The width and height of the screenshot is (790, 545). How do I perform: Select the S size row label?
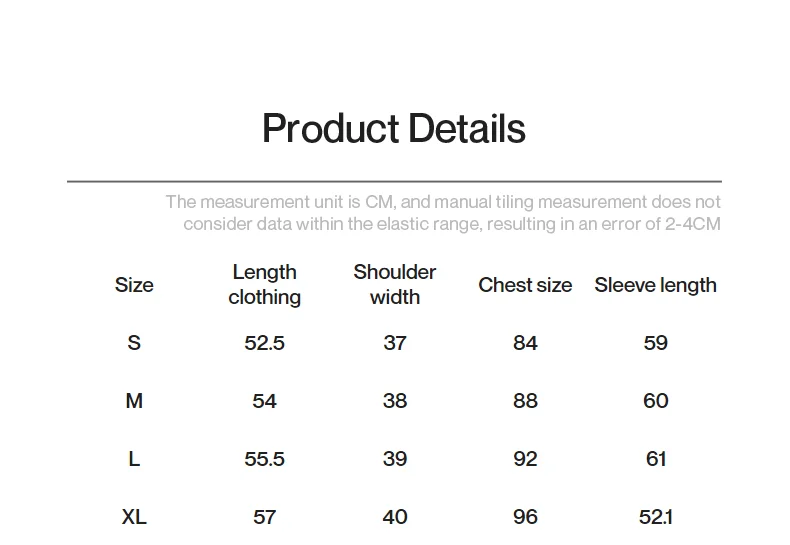(134, 343)
